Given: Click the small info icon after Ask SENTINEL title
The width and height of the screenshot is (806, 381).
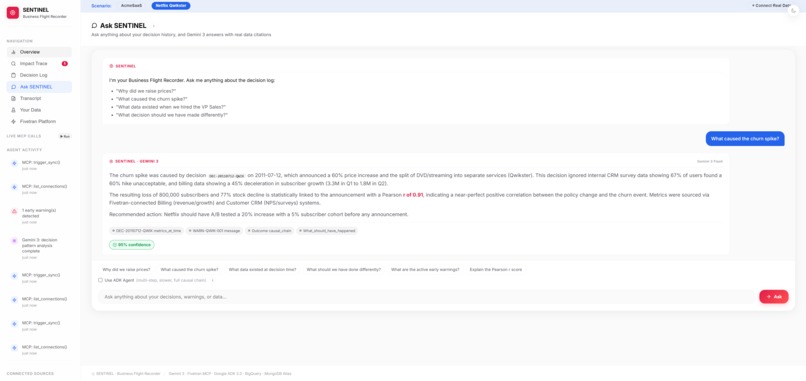Looking at the screenshot, I should 154,26.
